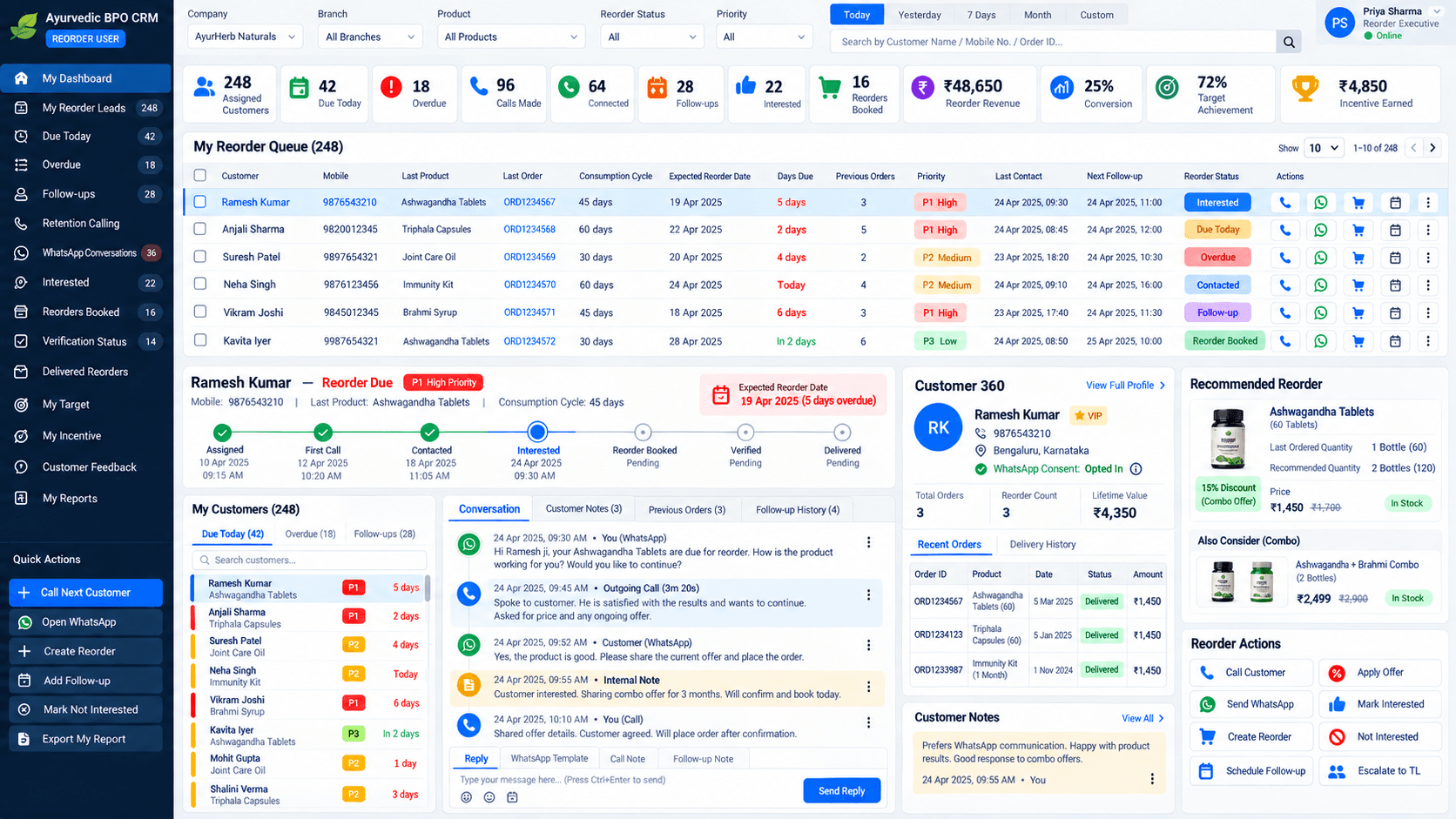Image resolution: width=1456 pixels, height=819 pixels.
Task: Click cart icon in Kavita Iyer row
Action: coord(1358,341)
